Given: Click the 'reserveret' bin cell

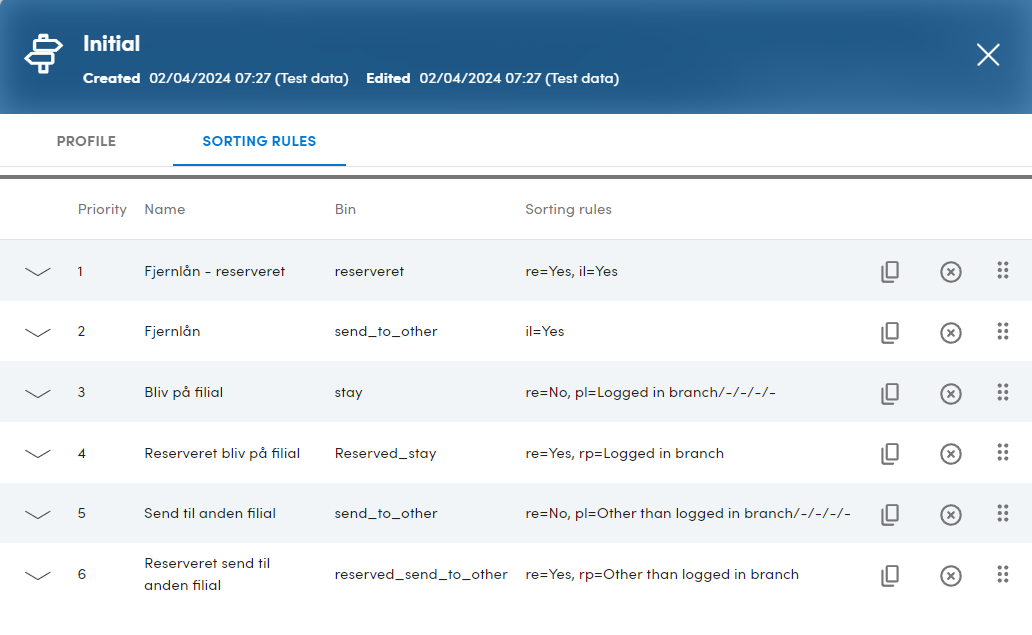Looking at the screenshot, I should tap(369, 271).
